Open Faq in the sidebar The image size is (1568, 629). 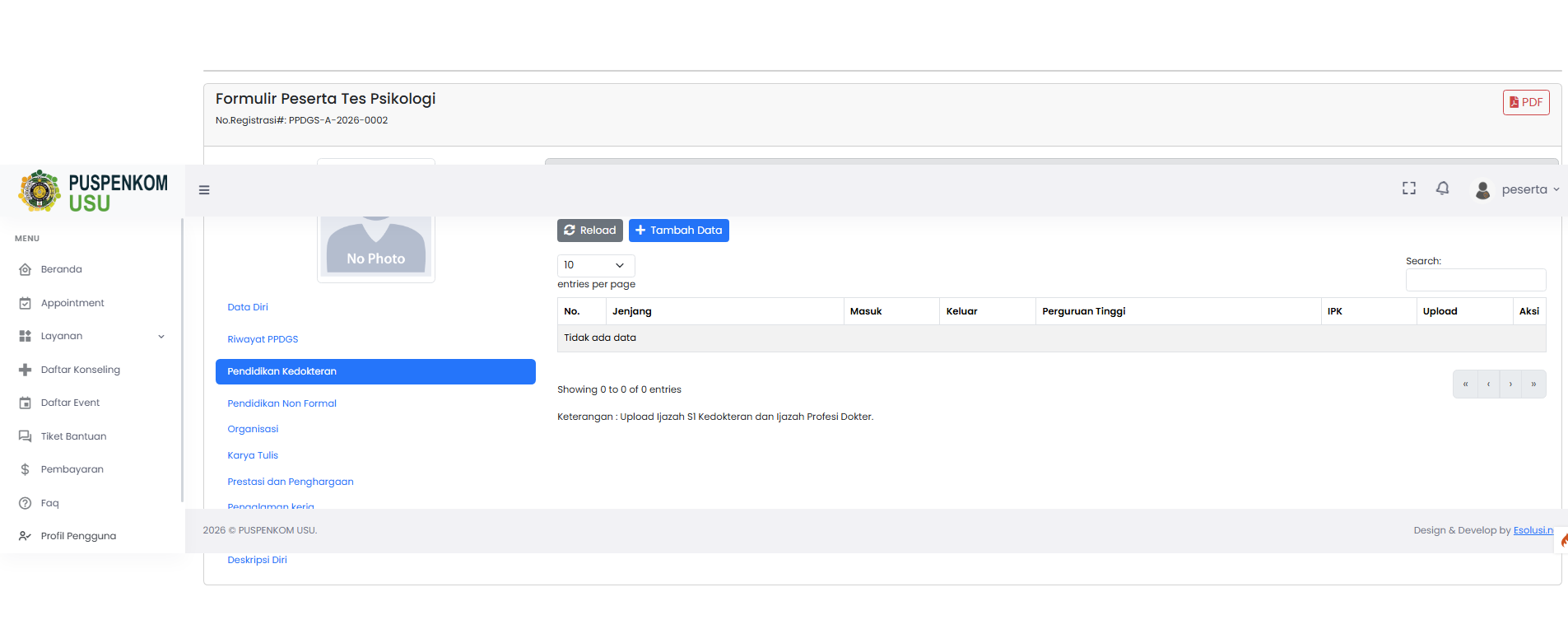click(x=50, y=503)
